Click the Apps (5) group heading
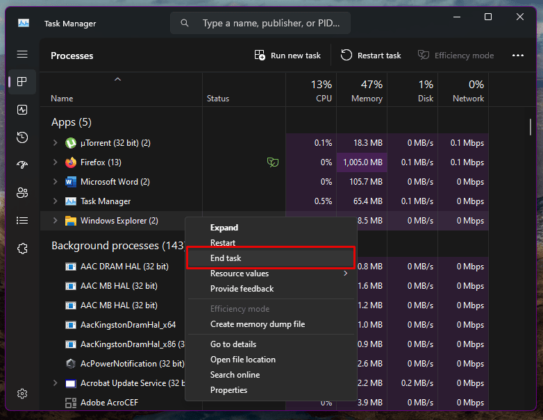This screenshot has width=543, height=420. click(71, 122)
